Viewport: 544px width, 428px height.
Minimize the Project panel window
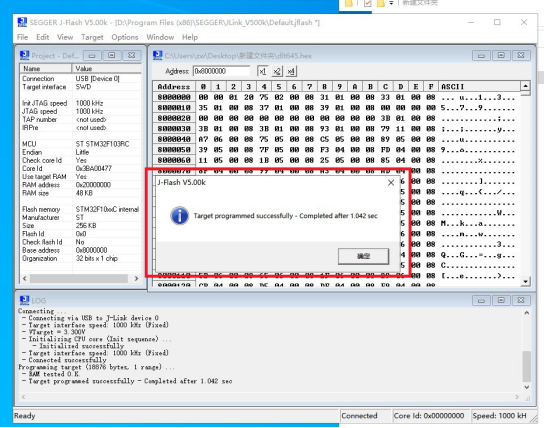pos(92,55)
